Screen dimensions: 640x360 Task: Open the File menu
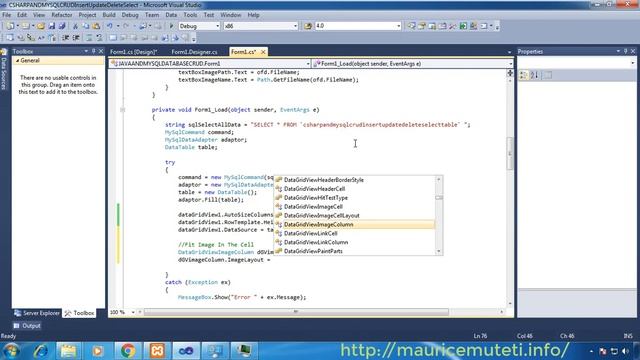pyautogui.click(x=7, y=15)
